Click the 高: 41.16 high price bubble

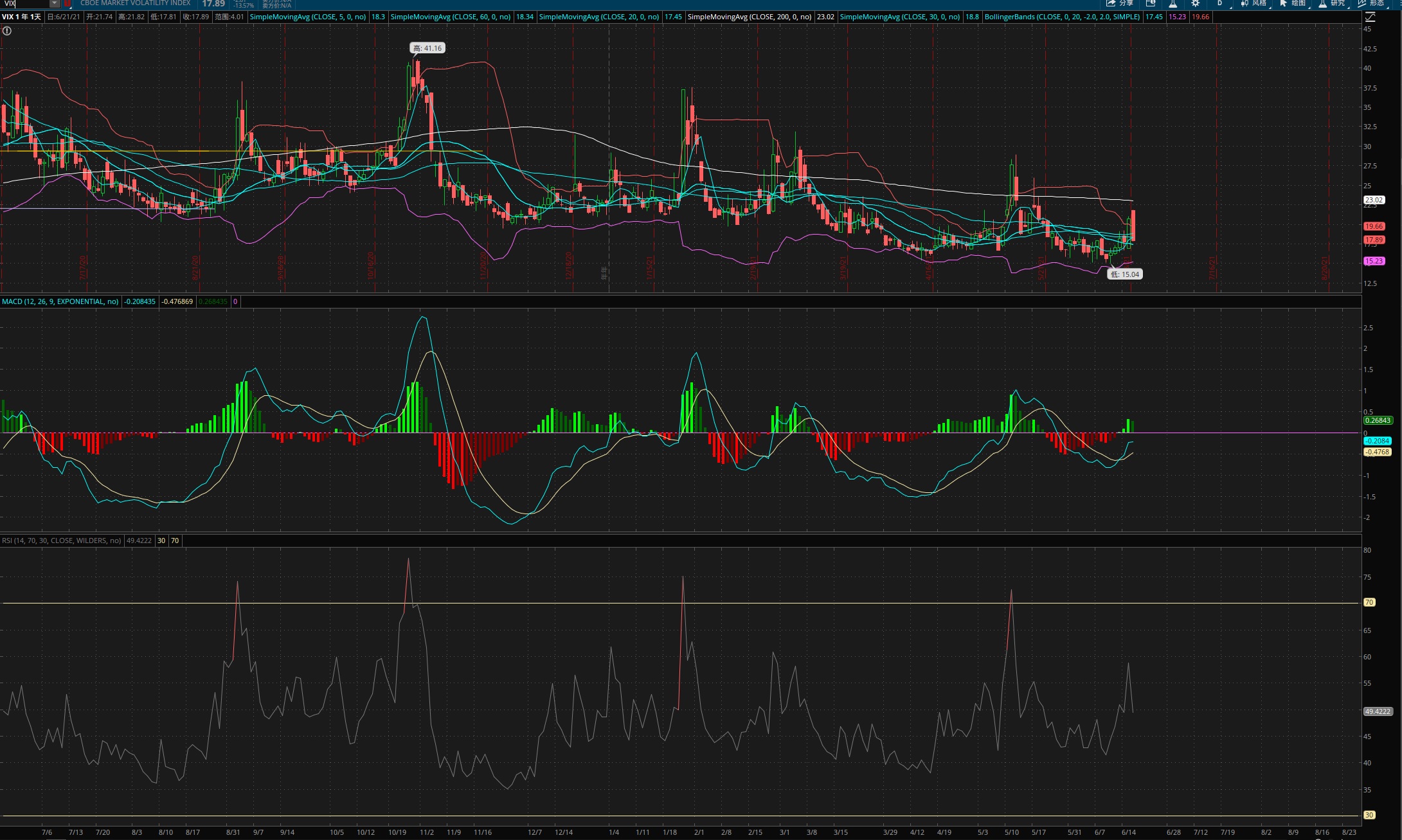[x=427, y=48]
